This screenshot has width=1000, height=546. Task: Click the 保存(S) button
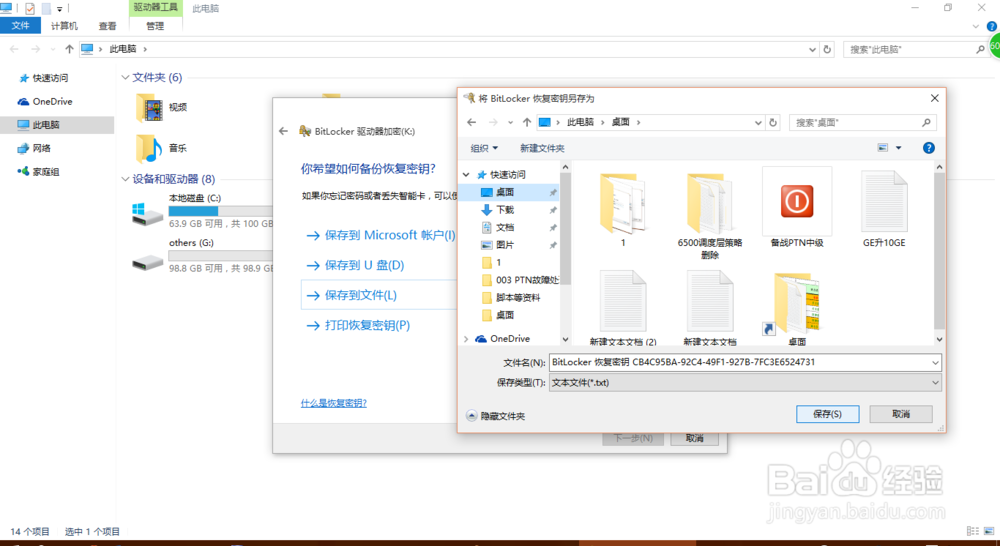[827, 414]
